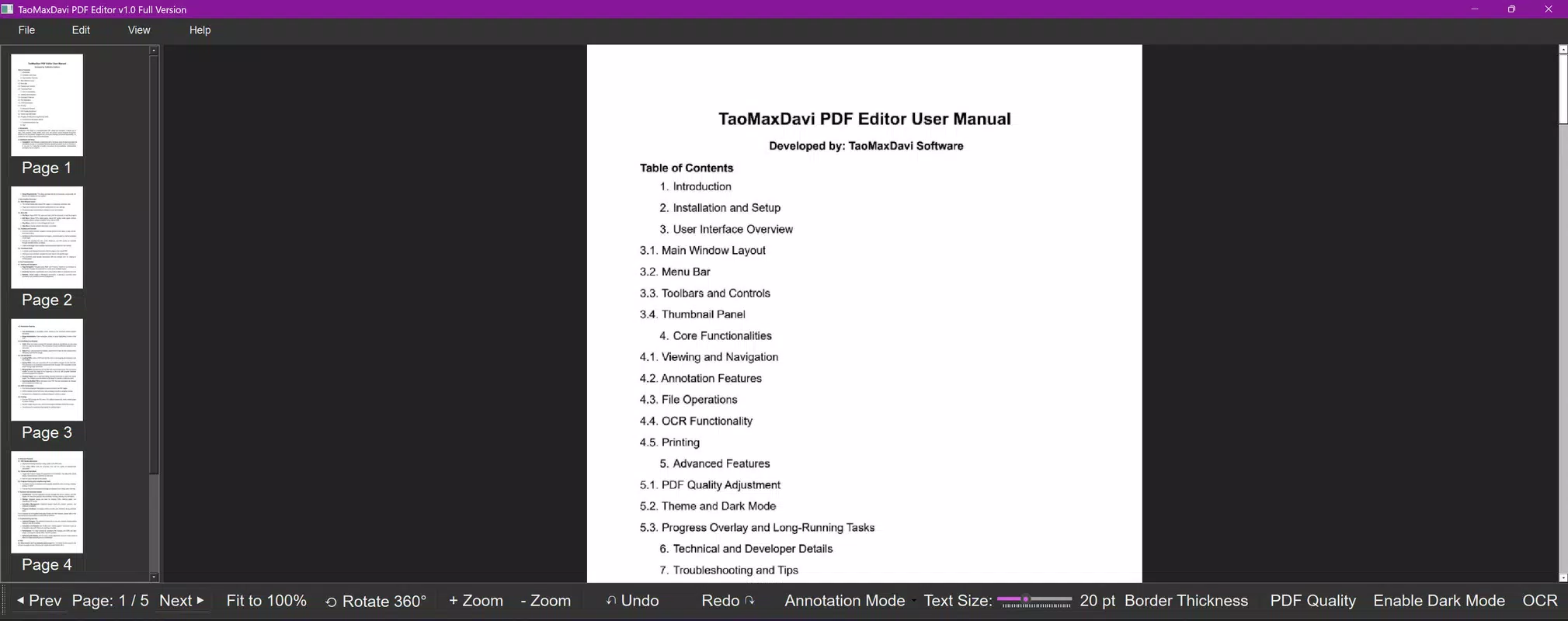Screen dimensions: 1568x621
Task: Click '3.2. Menu Bar' entry
Action: point(675,272)
